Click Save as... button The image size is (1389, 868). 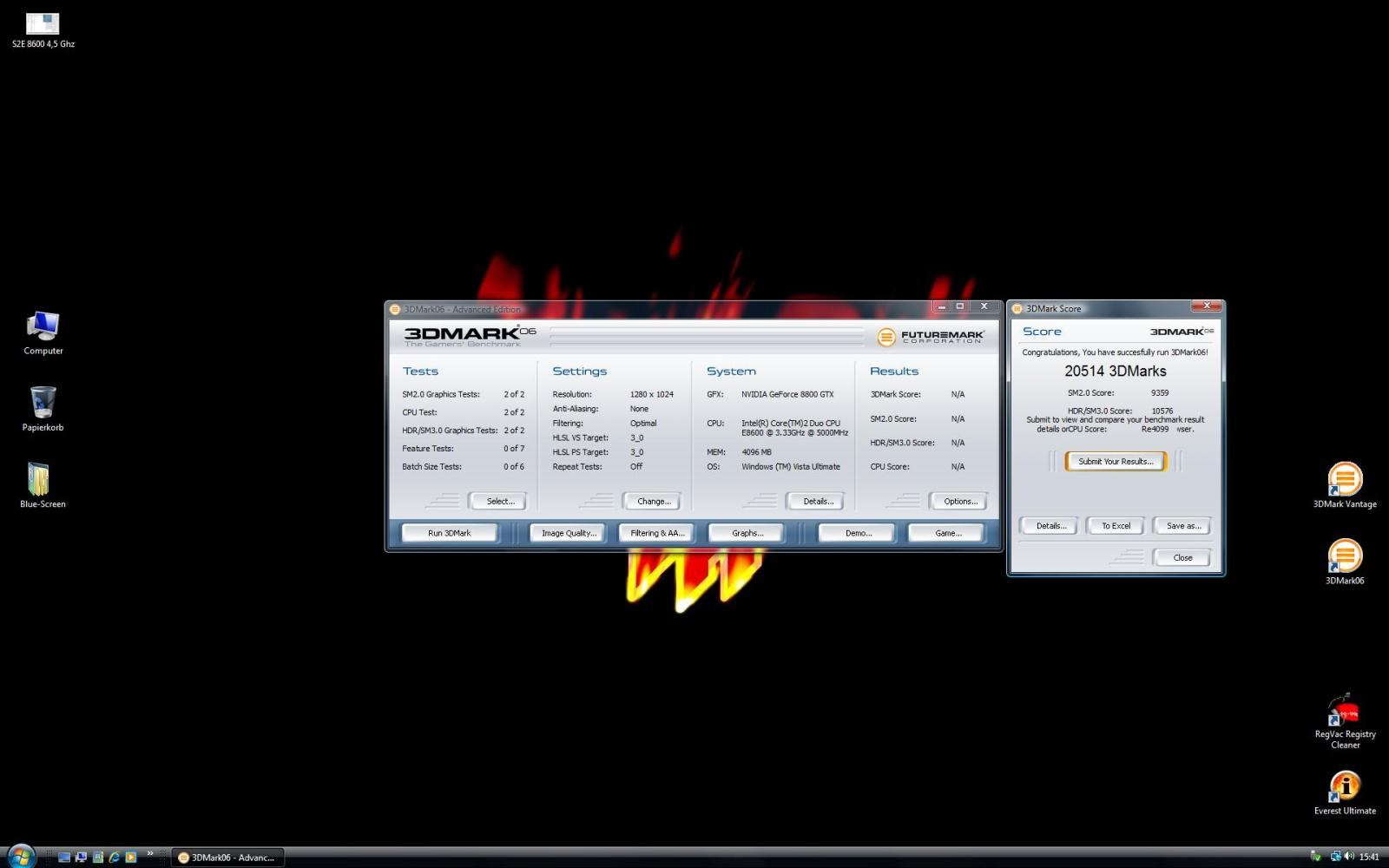tap(1182, 525)
